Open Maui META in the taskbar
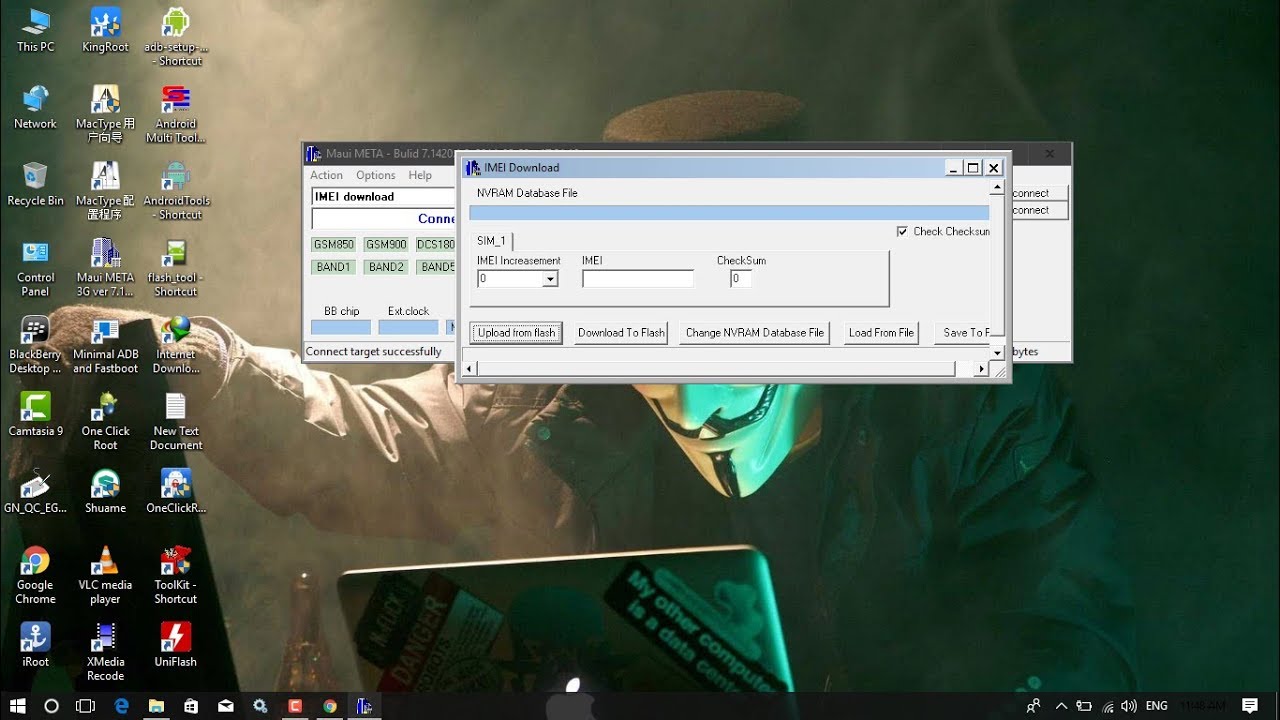Screen dimensions: 1280x720 [x=364, y=706]
